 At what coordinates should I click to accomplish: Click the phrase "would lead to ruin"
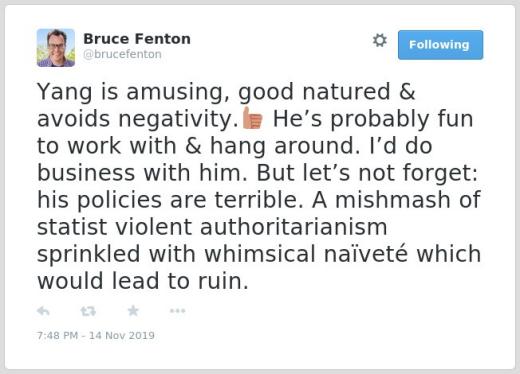tap(142, 281)
